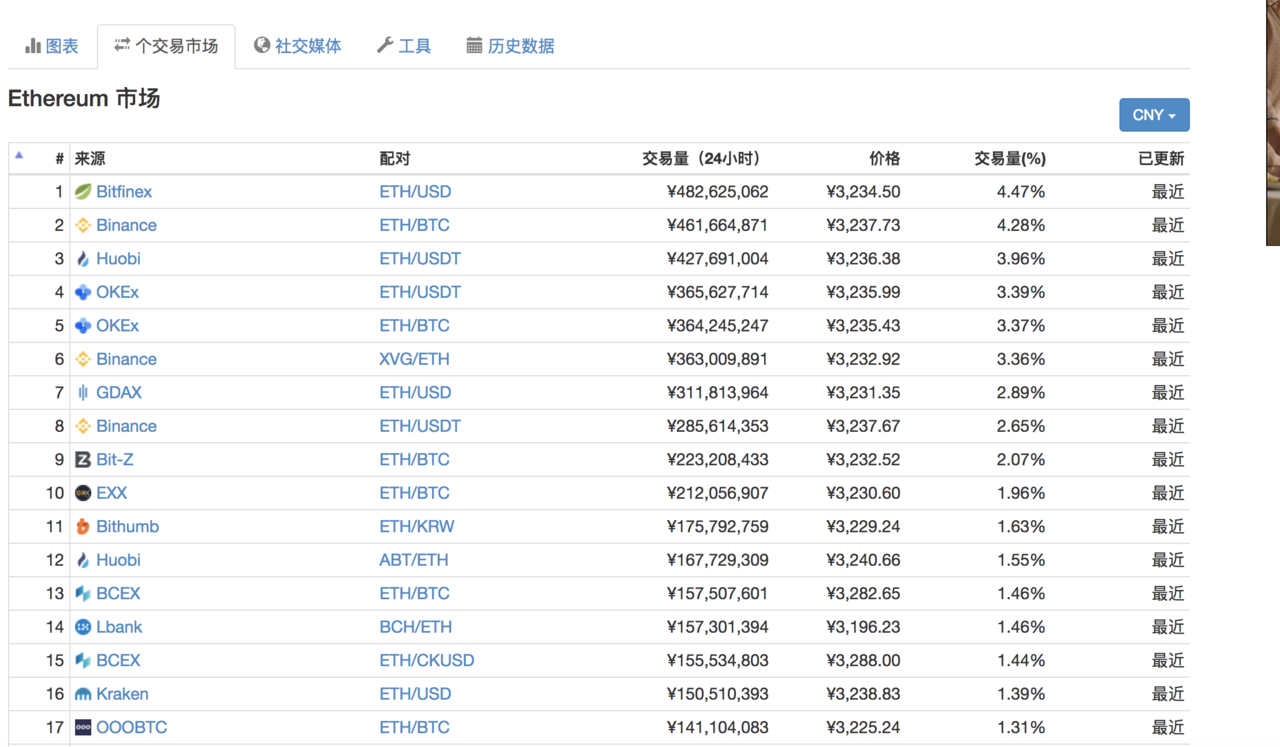Click the Huobi icon in row 12

83,560
